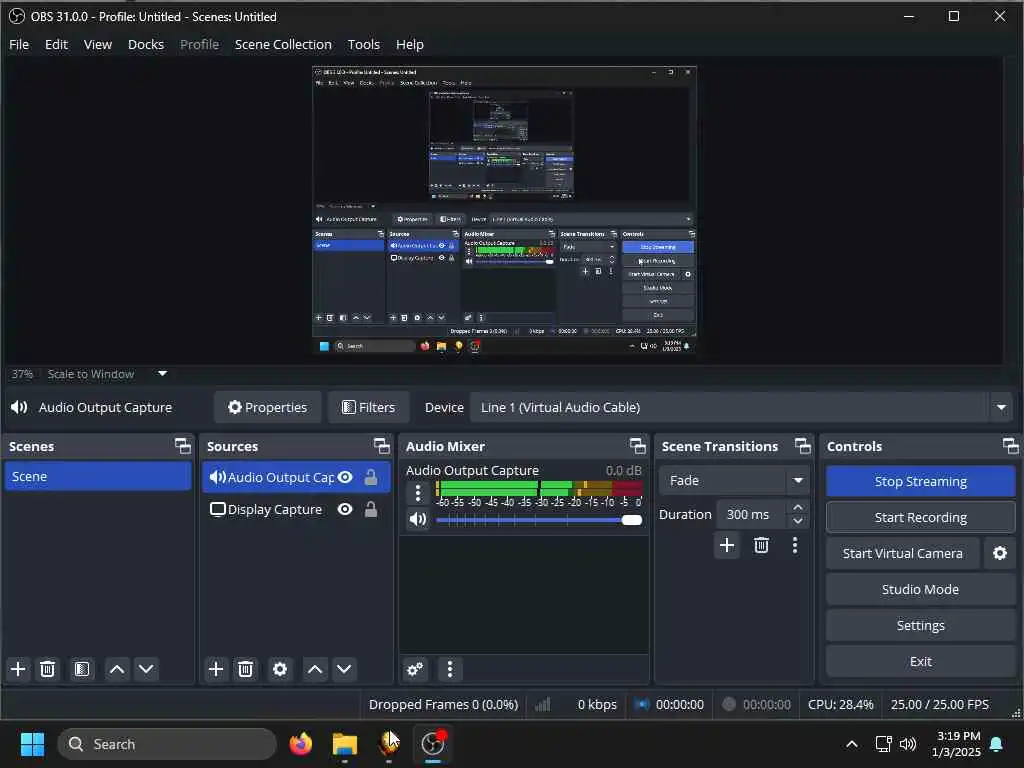Select Display Capture source row
This screenshot has width=1024, height=768.
[x=296, y=509]
